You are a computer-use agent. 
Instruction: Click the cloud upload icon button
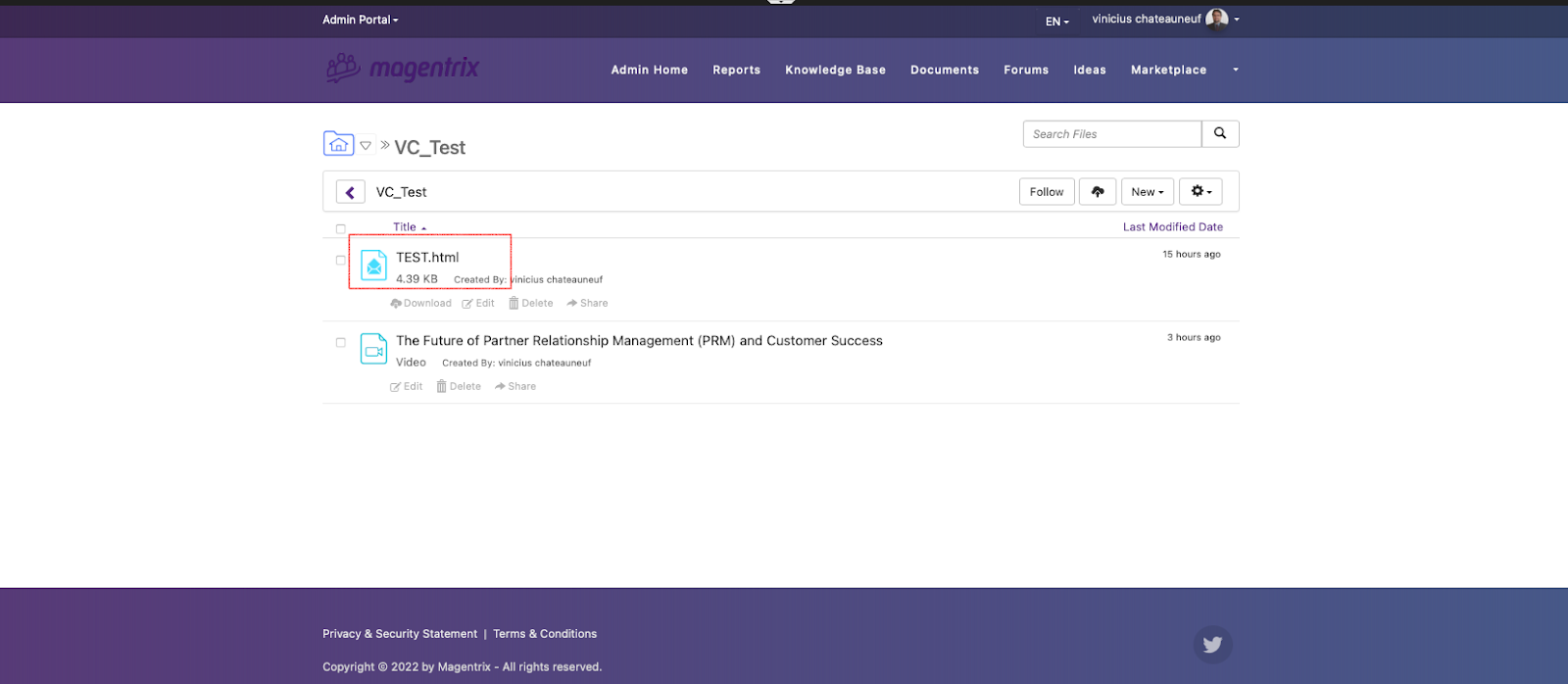click(1098, 192)
